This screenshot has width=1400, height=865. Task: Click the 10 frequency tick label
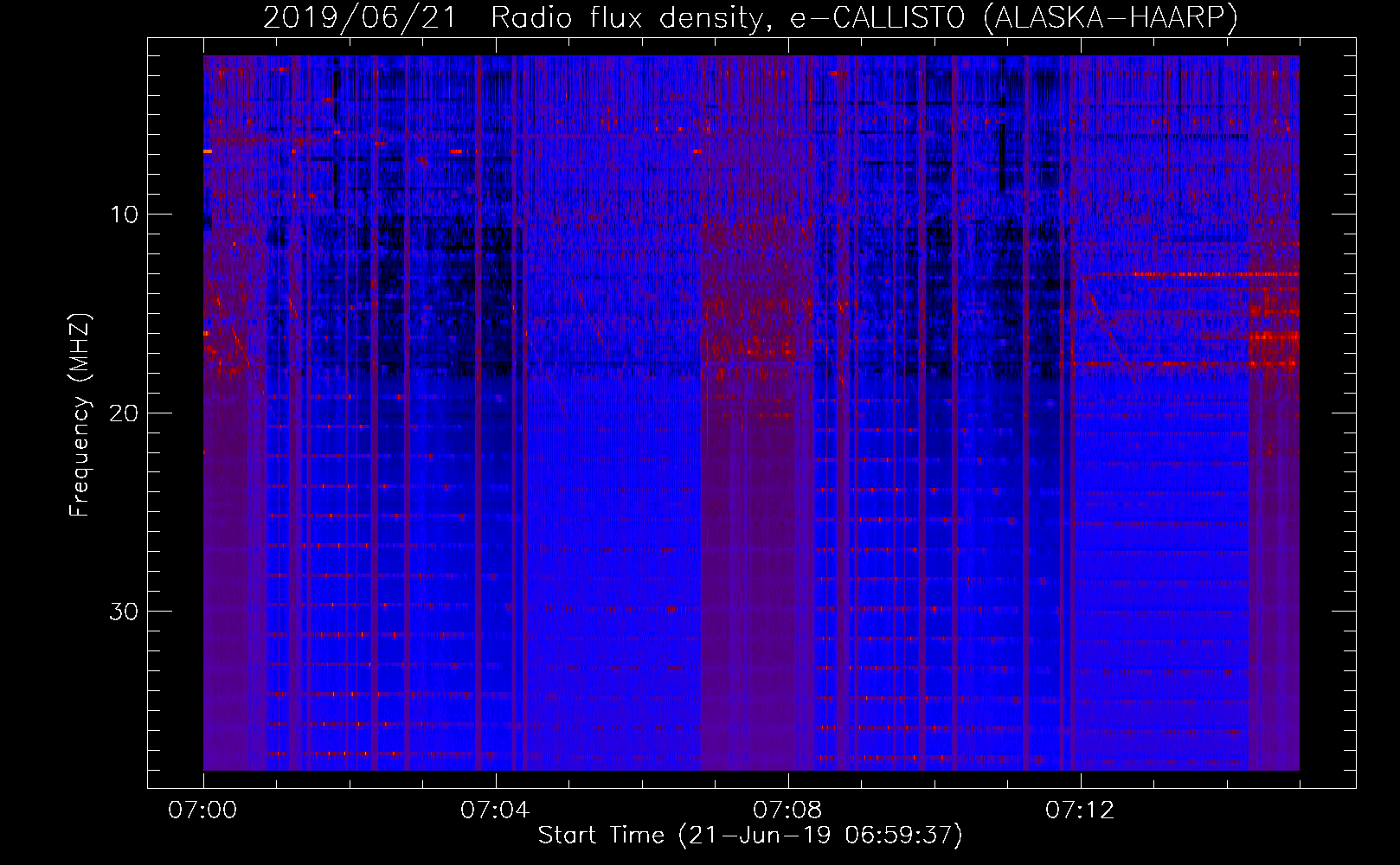click(124, 214)
